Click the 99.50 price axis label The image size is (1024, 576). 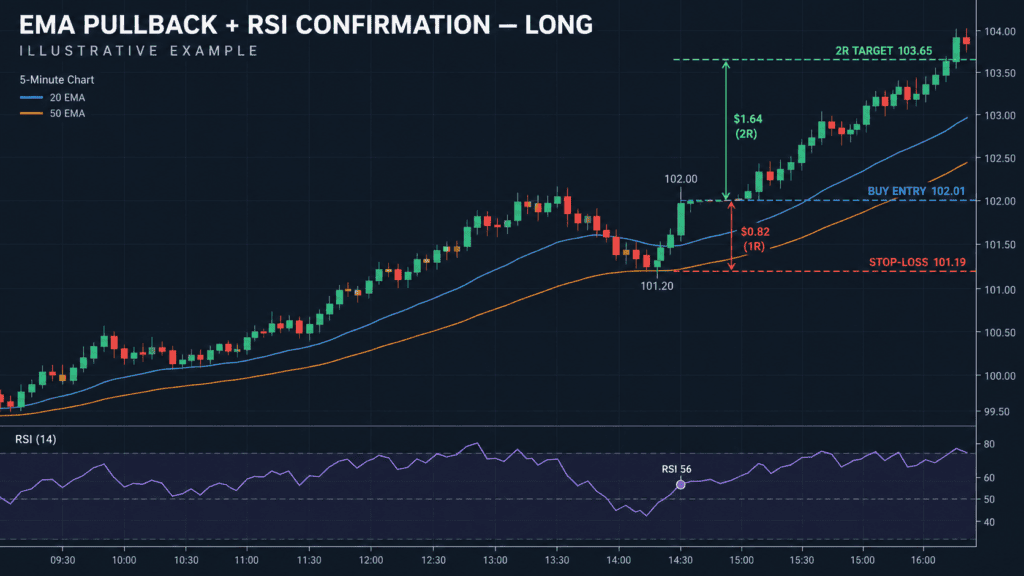(997, 412)
